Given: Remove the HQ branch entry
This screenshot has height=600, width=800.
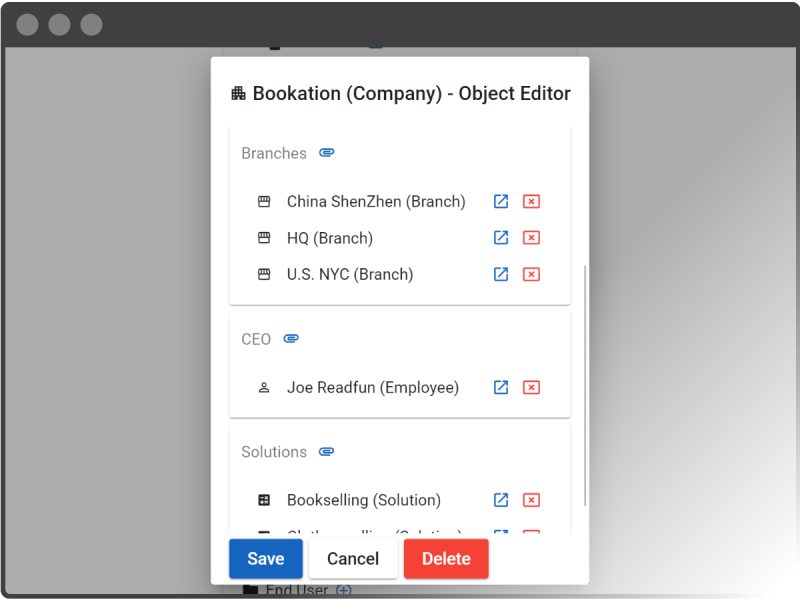Looking at the screenshot, I should (531, 238).
